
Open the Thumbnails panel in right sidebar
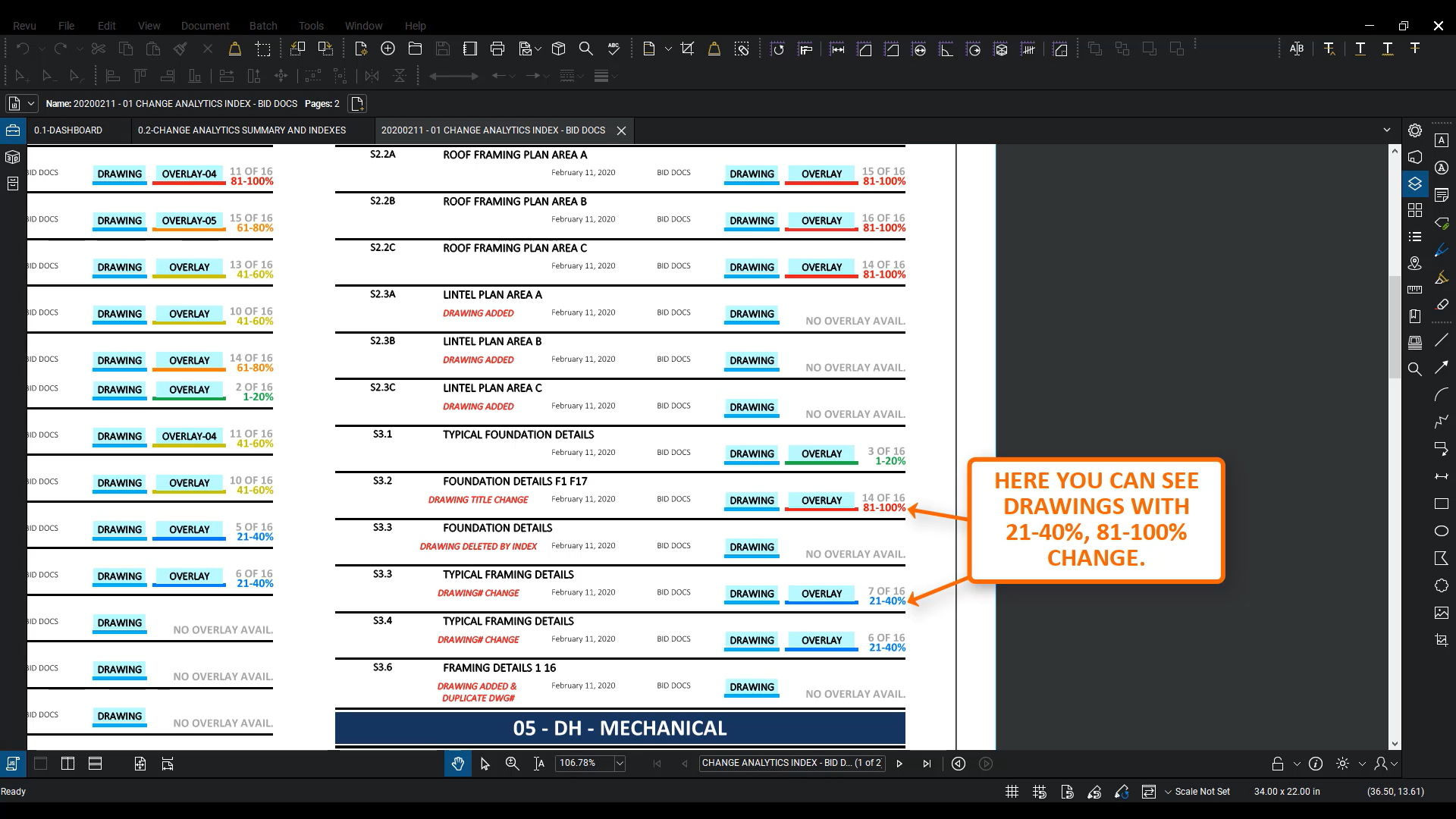point(1415,210)
